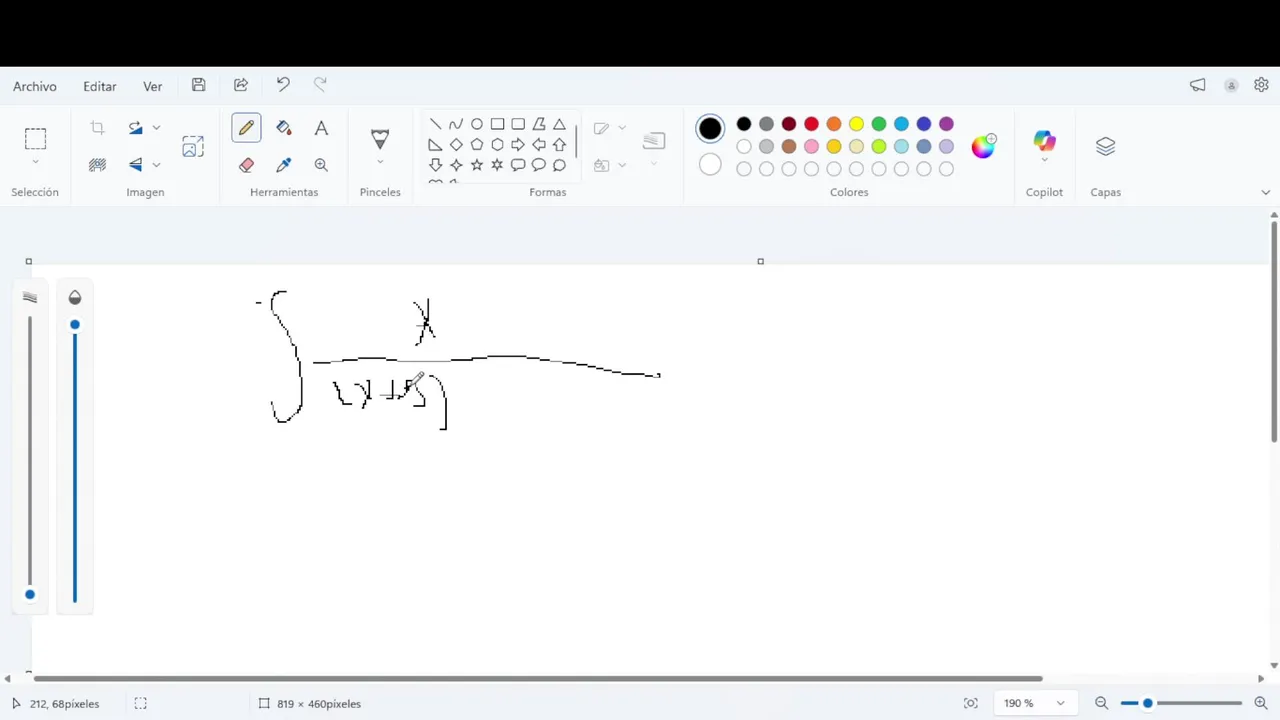Pick the green color swatch
Viewport: 1280px width, 720px height.
(x=879, y=124)
